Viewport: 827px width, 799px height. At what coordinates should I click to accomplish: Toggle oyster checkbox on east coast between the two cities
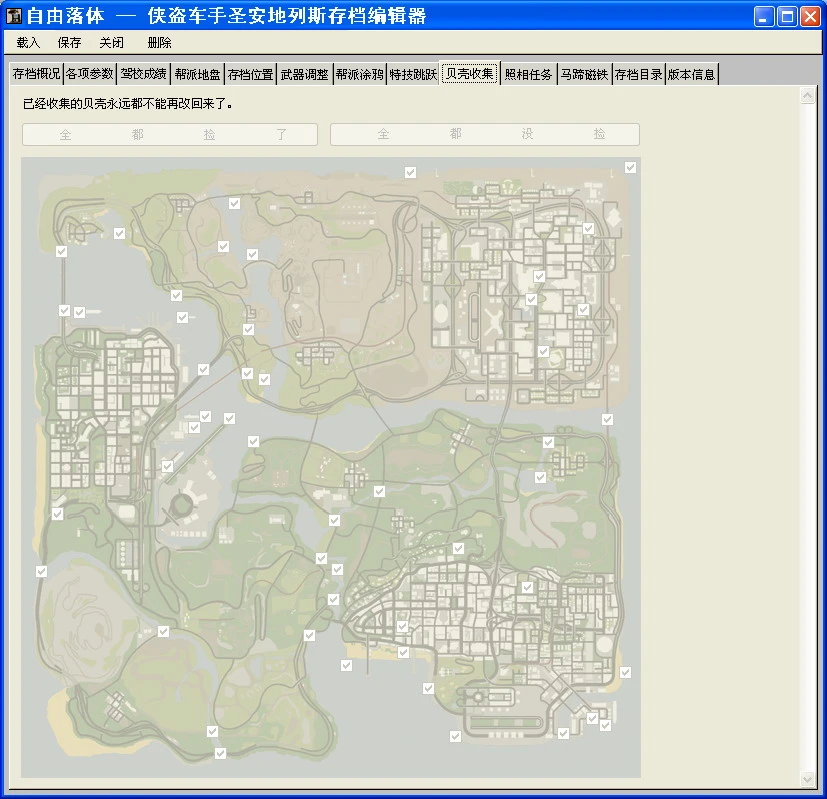[x=608, y=419]
